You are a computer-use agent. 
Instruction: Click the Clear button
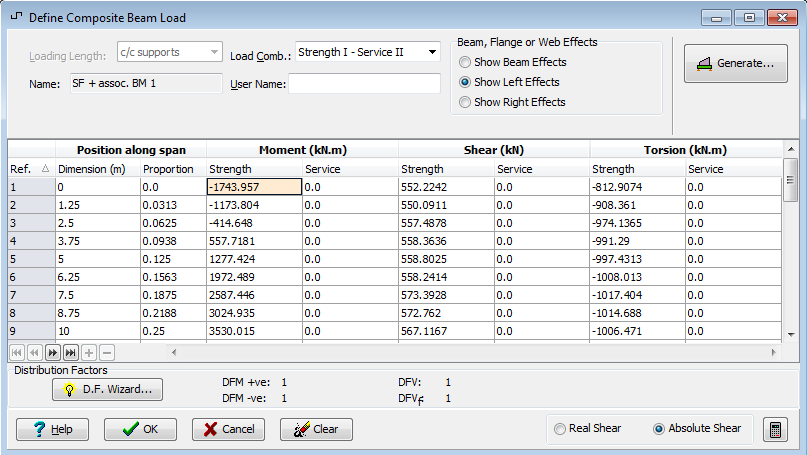point(316,429)
